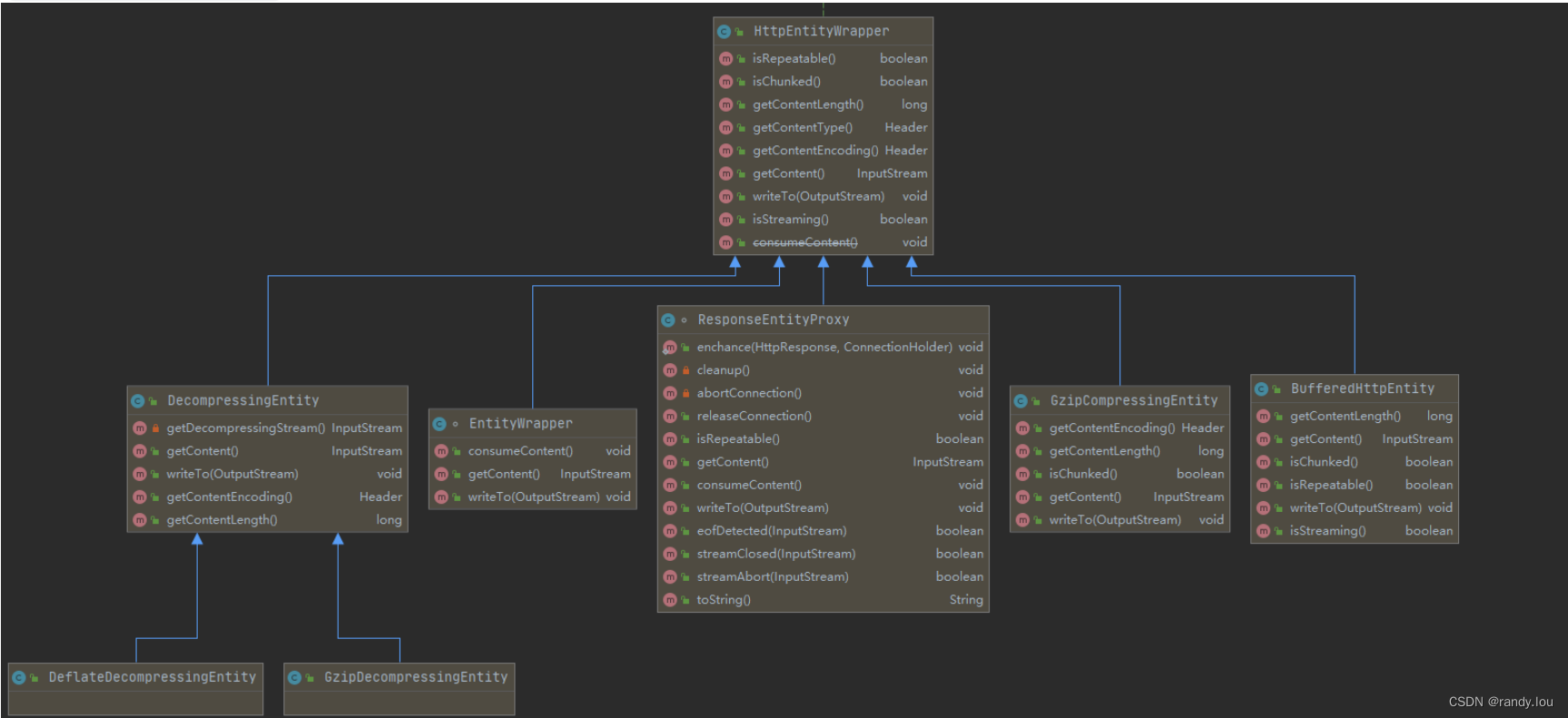Image resolution: width=1568 pixels, height=718 pixels.
Task: Click writeTo(OutputStream) in HttpEntityWrapper
Action: pos(818,197)
